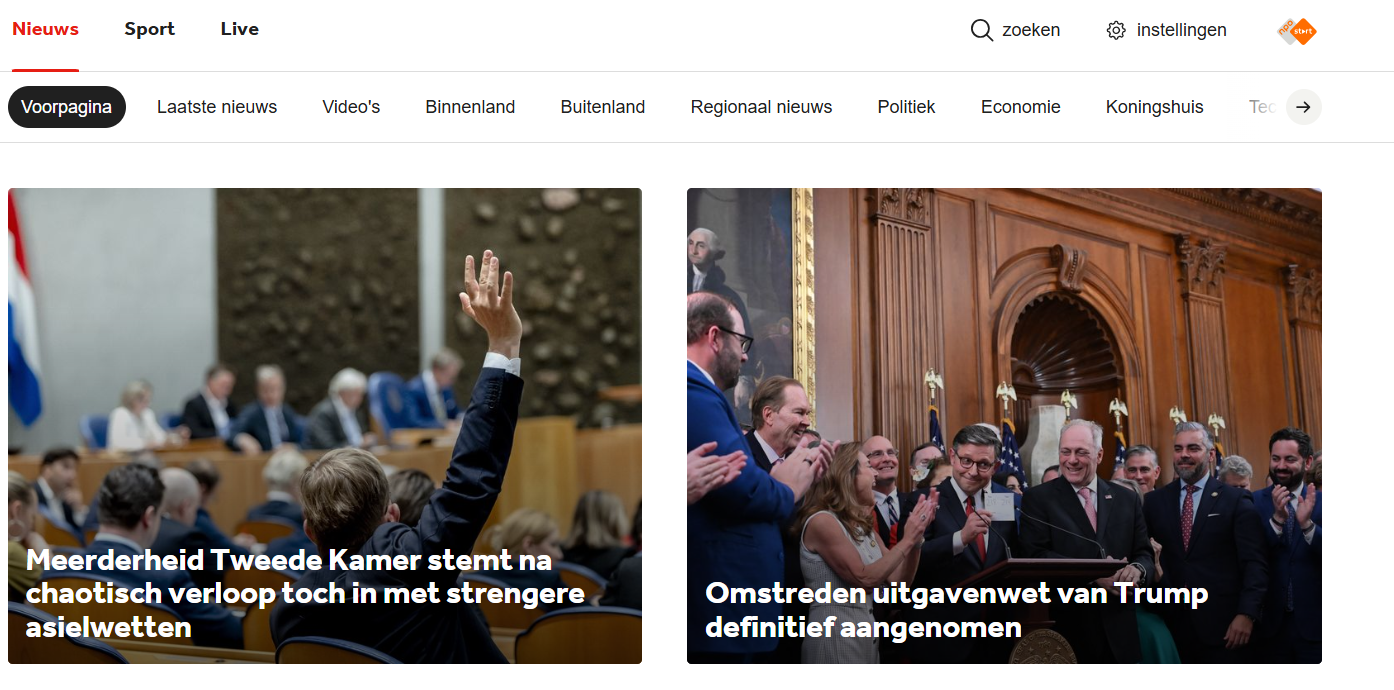Open the Economie category
This screenshot has width=1394, height=690.
coord(1021,107)
